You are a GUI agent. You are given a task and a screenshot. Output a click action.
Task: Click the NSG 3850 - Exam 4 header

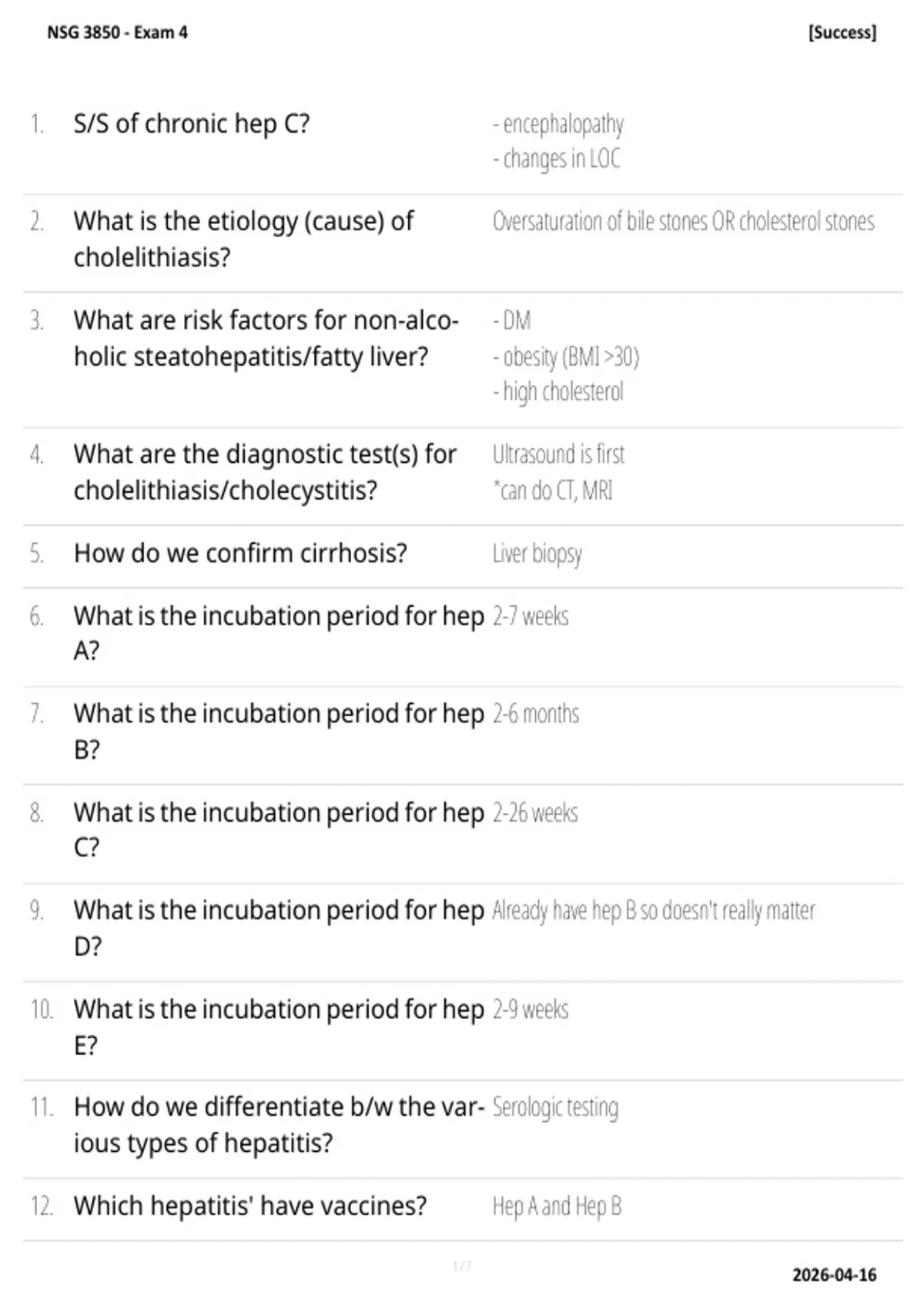[117, 32]
